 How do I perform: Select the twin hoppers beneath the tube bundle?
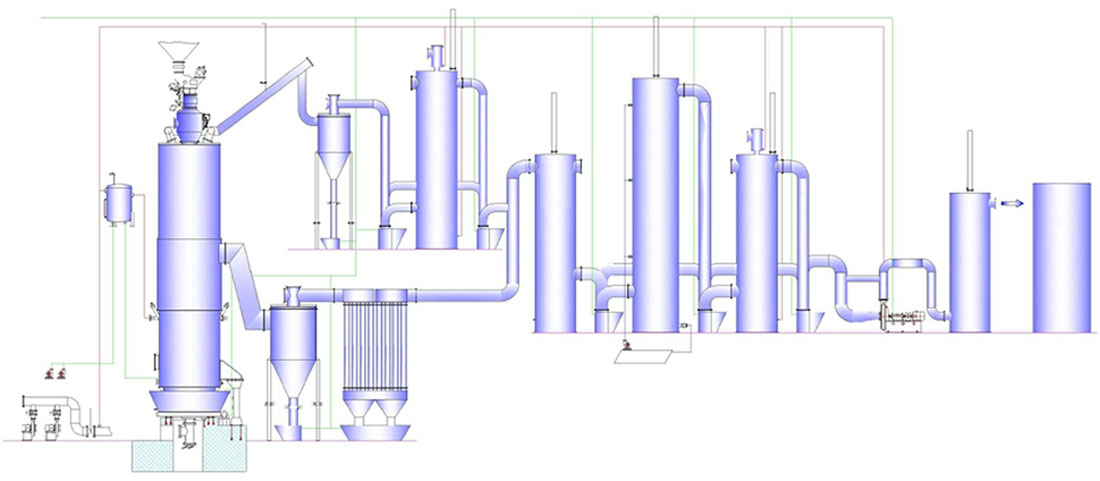tap(376, 418)
